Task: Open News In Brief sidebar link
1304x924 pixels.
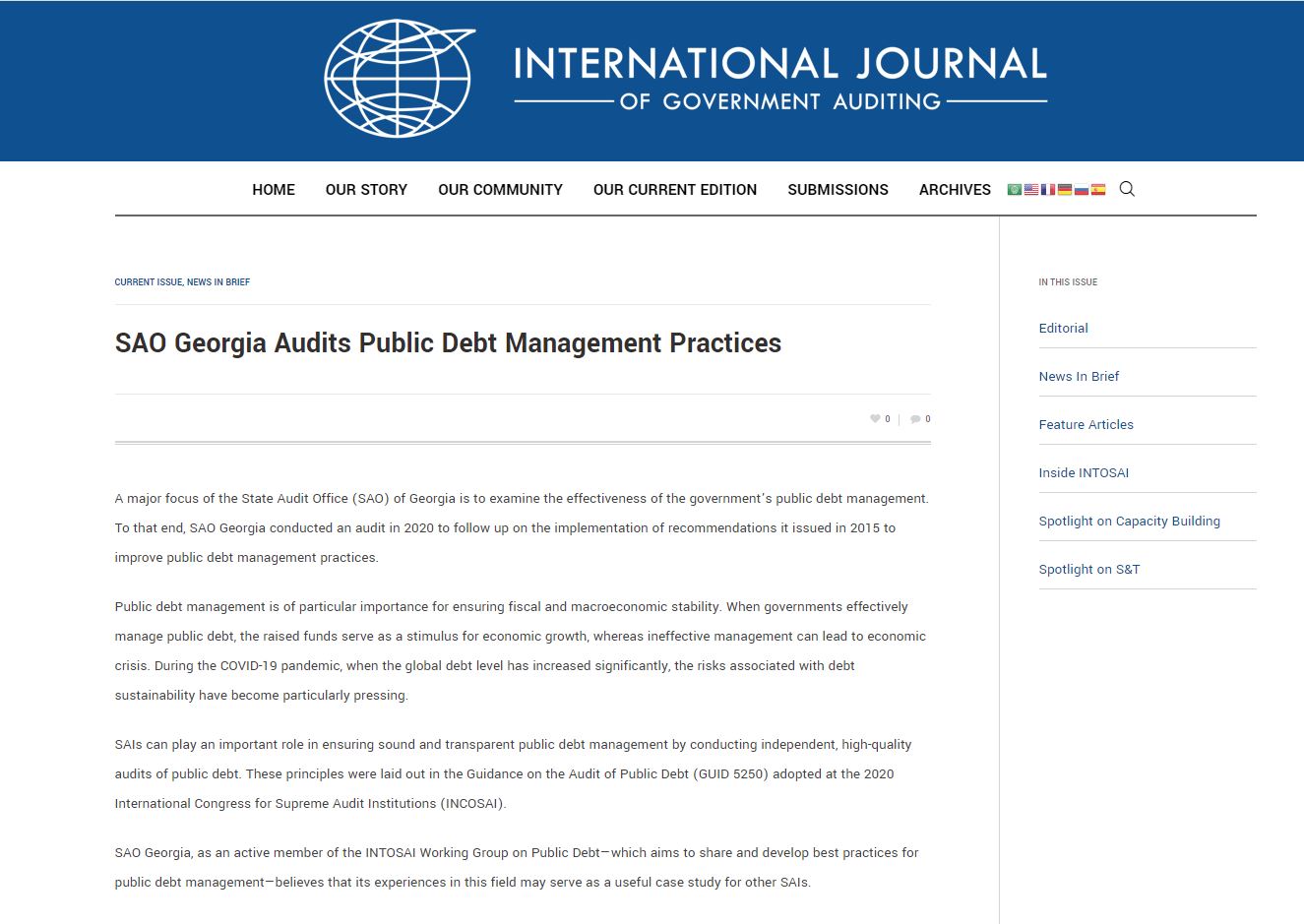Action: pyautogui.click(x=1079, y=377)
